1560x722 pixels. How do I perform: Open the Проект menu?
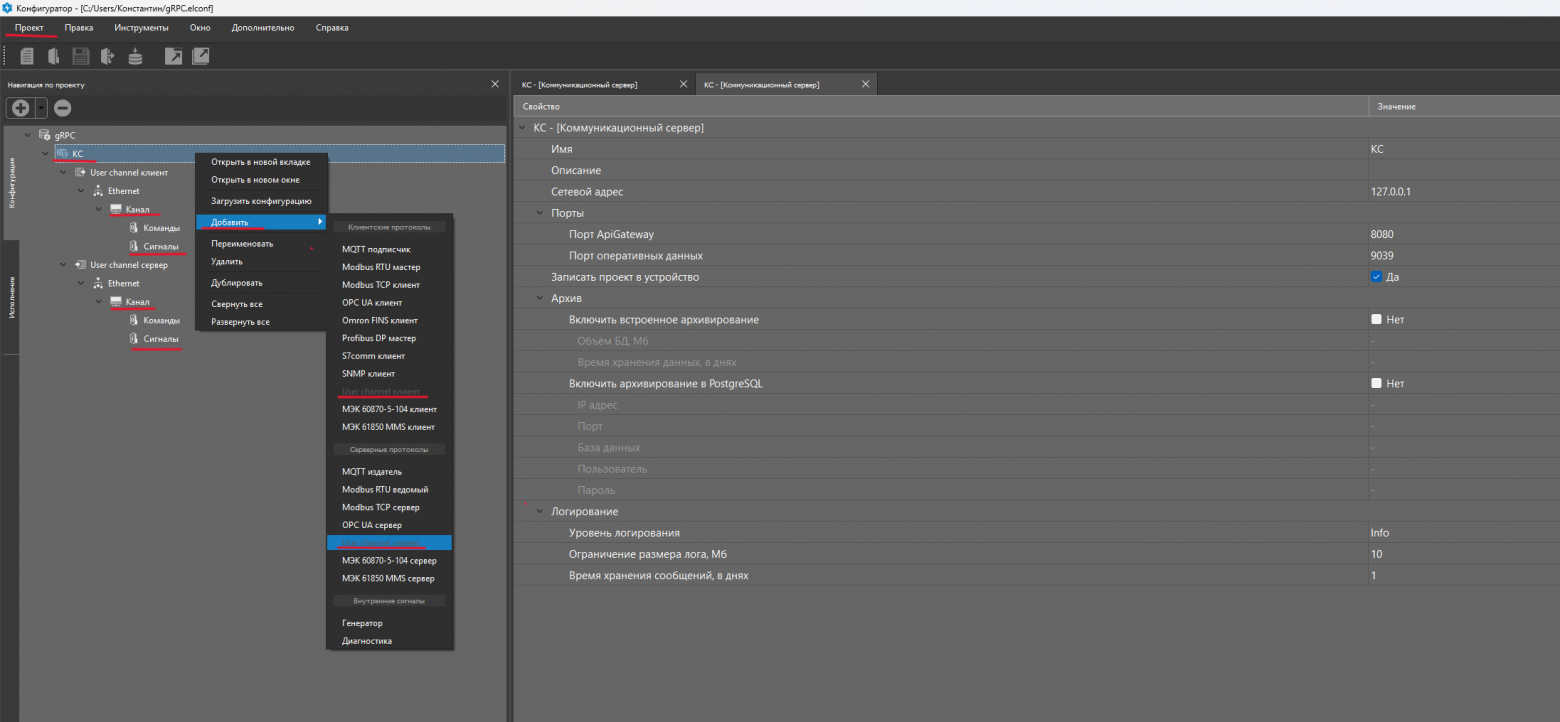pos(29,28)
